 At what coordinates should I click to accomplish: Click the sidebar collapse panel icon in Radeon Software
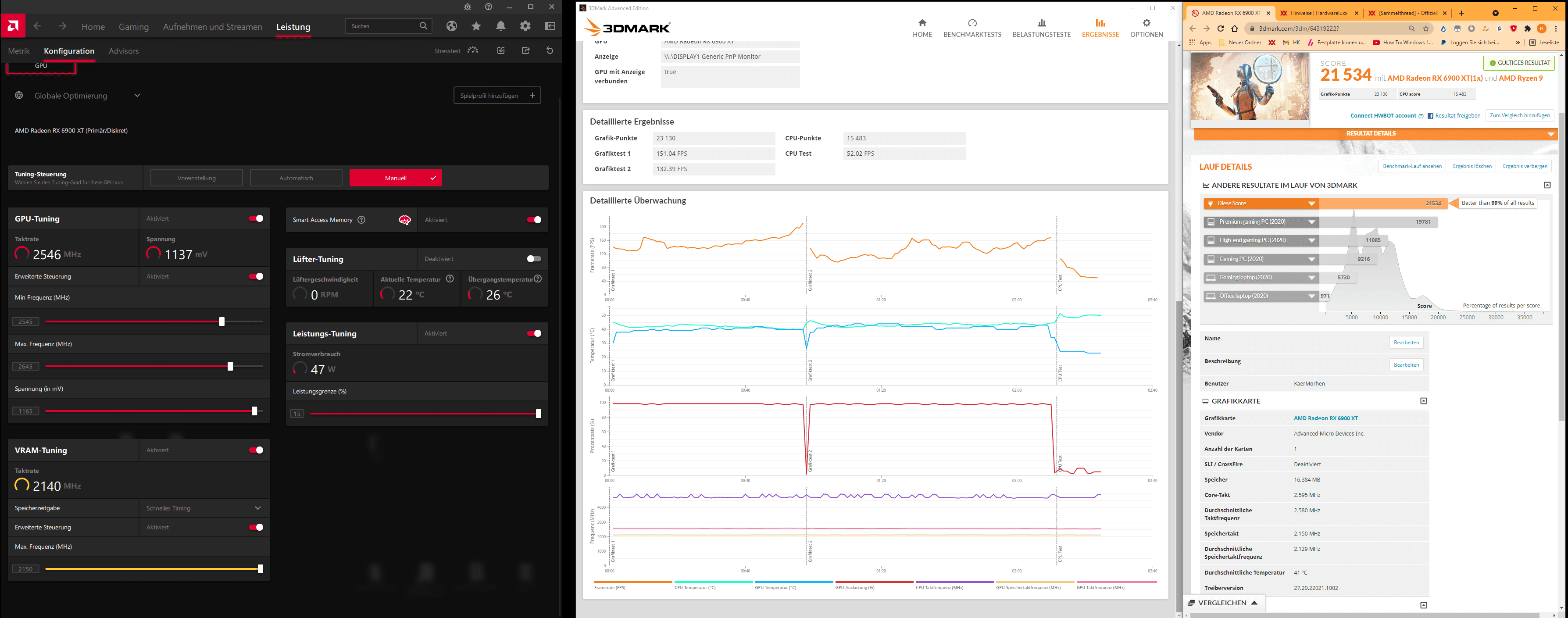(550, 26)
